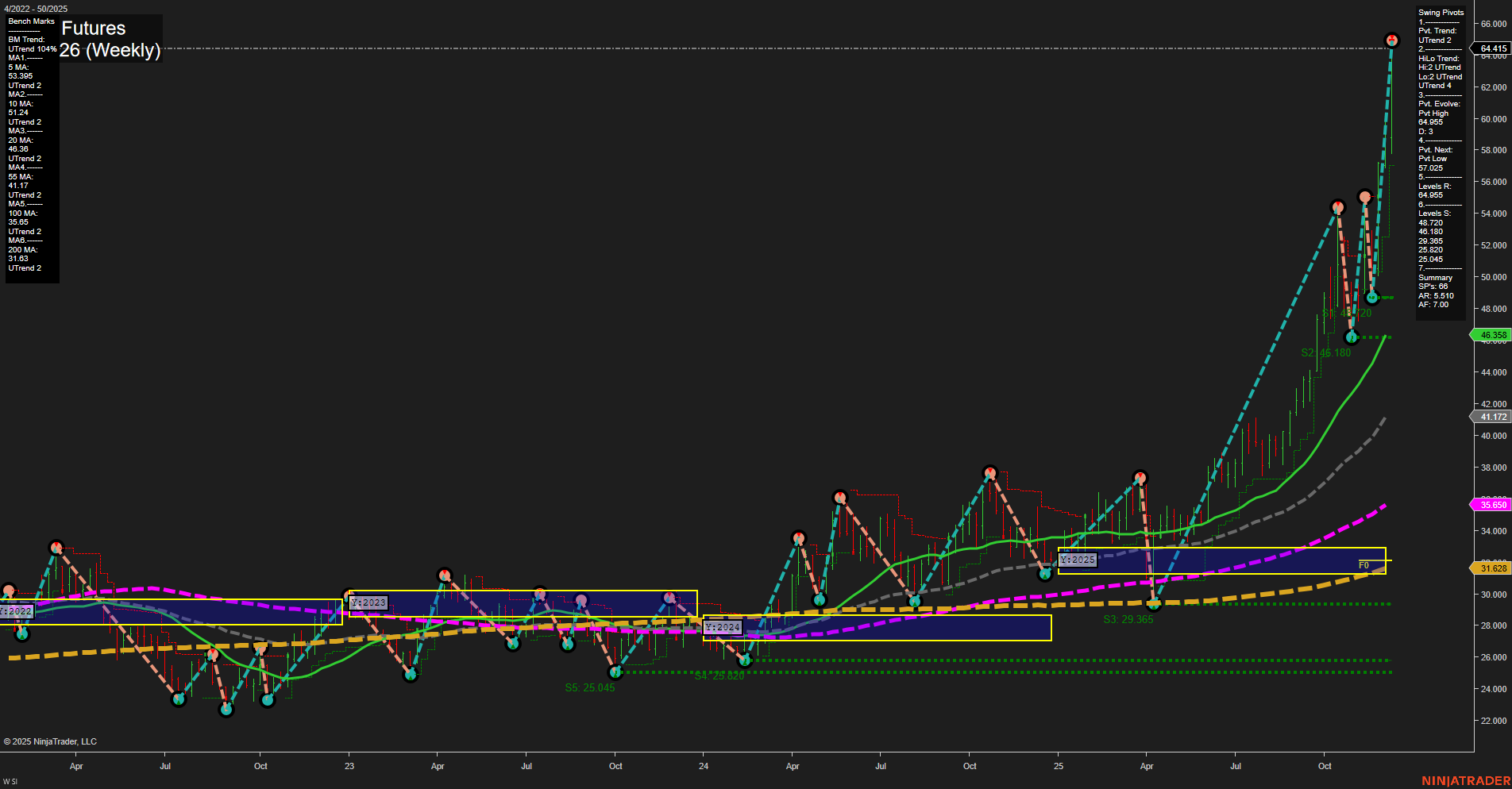Click the © 2025 NinjaTrader, LLC copyright text
Screen dimensions: 1512x789
point(50,741)
